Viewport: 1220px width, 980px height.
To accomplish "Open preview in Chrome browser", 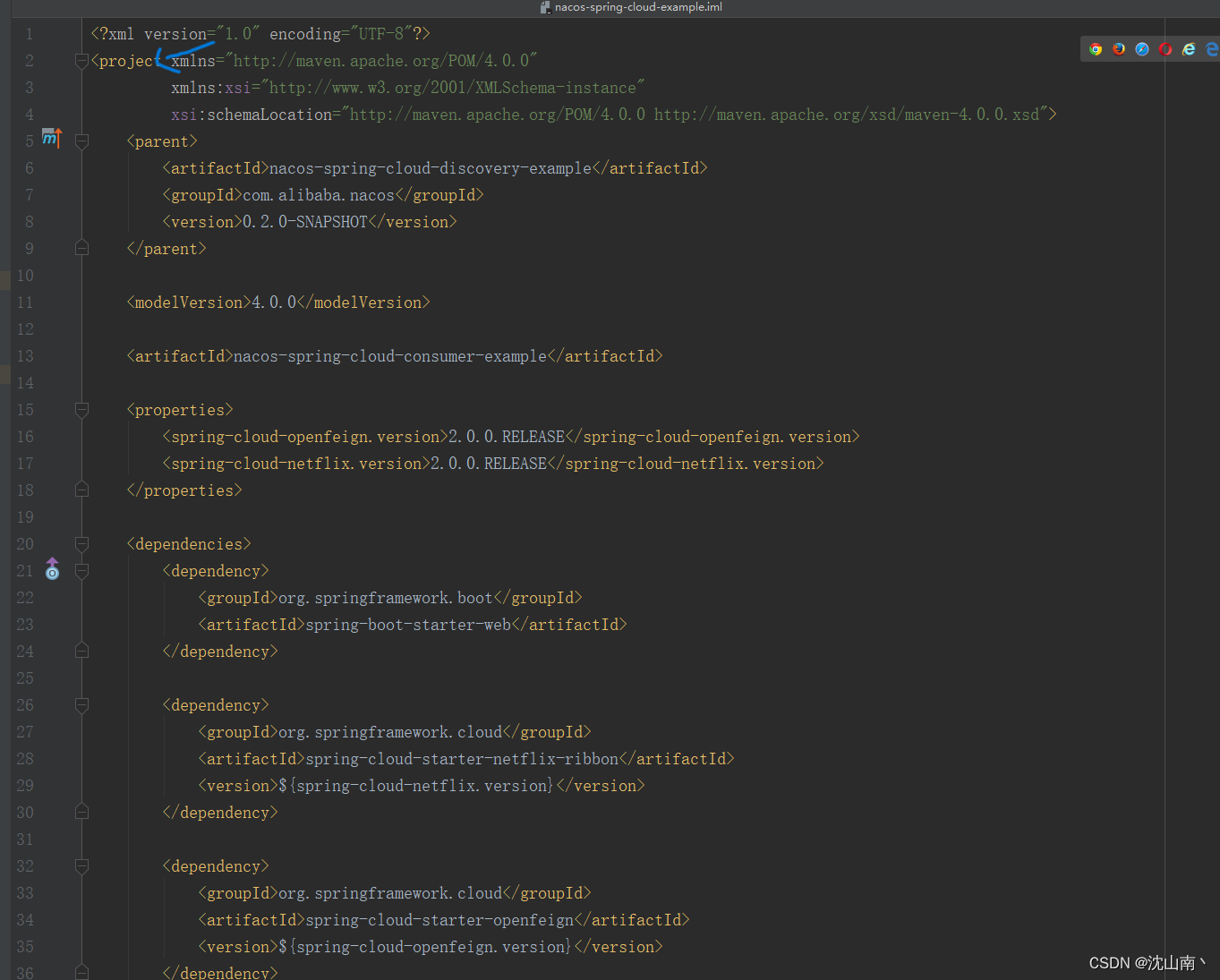I will (1096, 49).
